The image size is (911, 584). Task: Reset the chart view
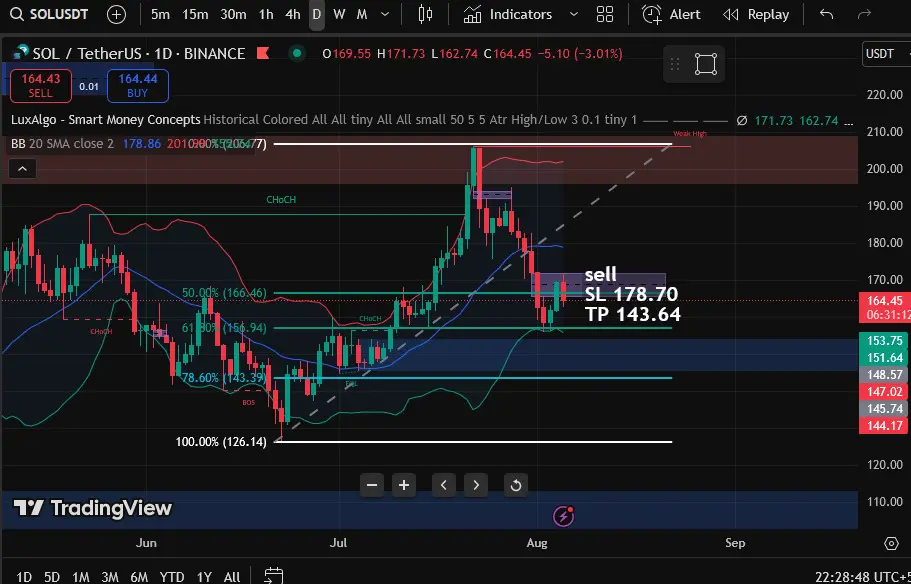coord(516,485)
